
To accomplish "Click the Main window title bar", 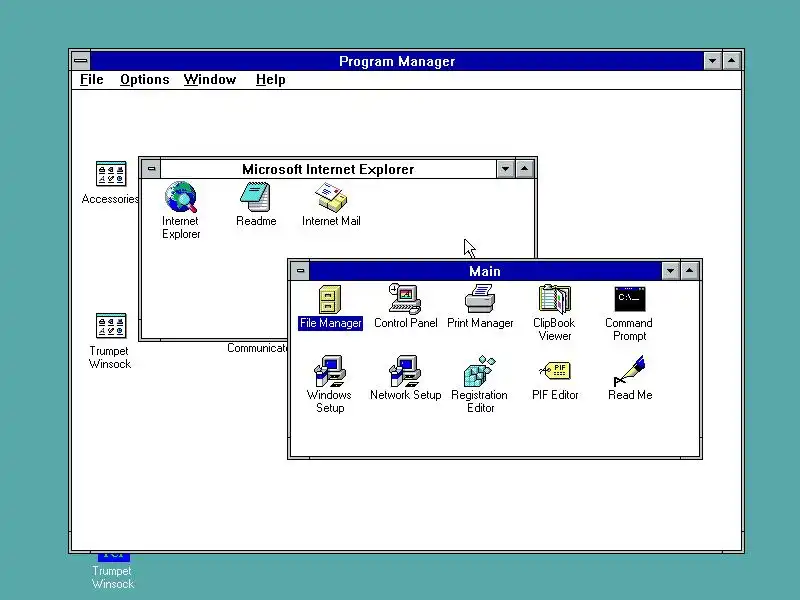I will (x=485, y=271).
